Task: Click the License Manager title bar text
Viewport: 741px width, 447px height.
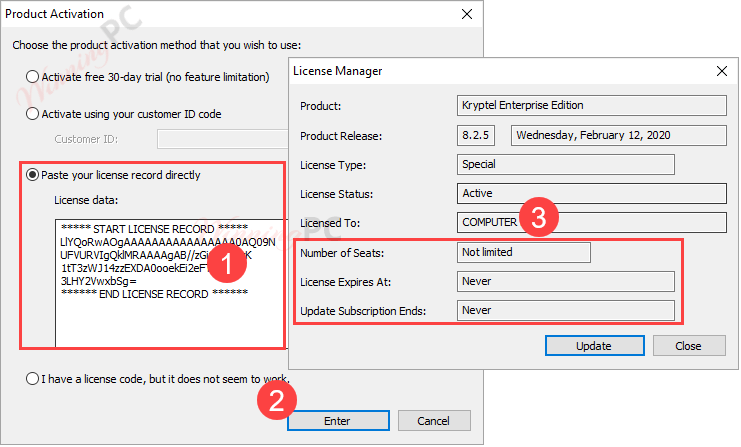Action: [x=337, y=71]
